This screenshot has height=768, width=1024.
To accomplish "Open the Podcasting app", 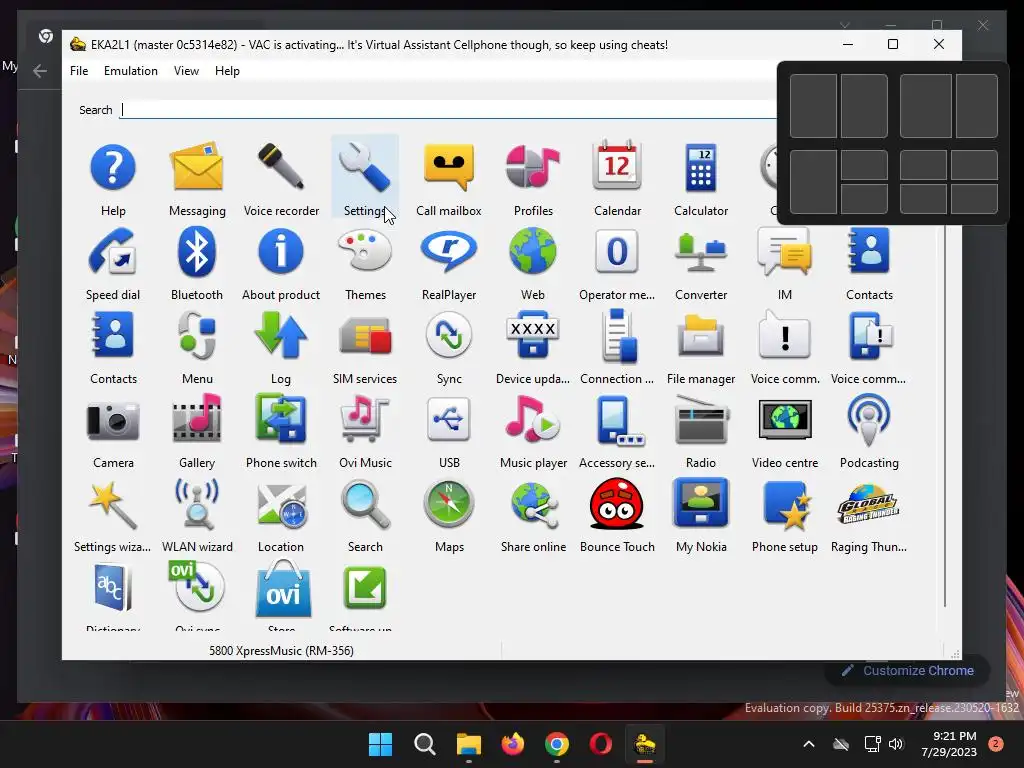I will tap(869, 420).
